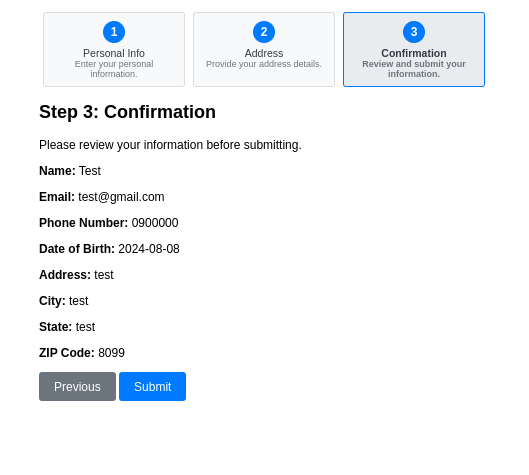Click the City label

[52, 301]
